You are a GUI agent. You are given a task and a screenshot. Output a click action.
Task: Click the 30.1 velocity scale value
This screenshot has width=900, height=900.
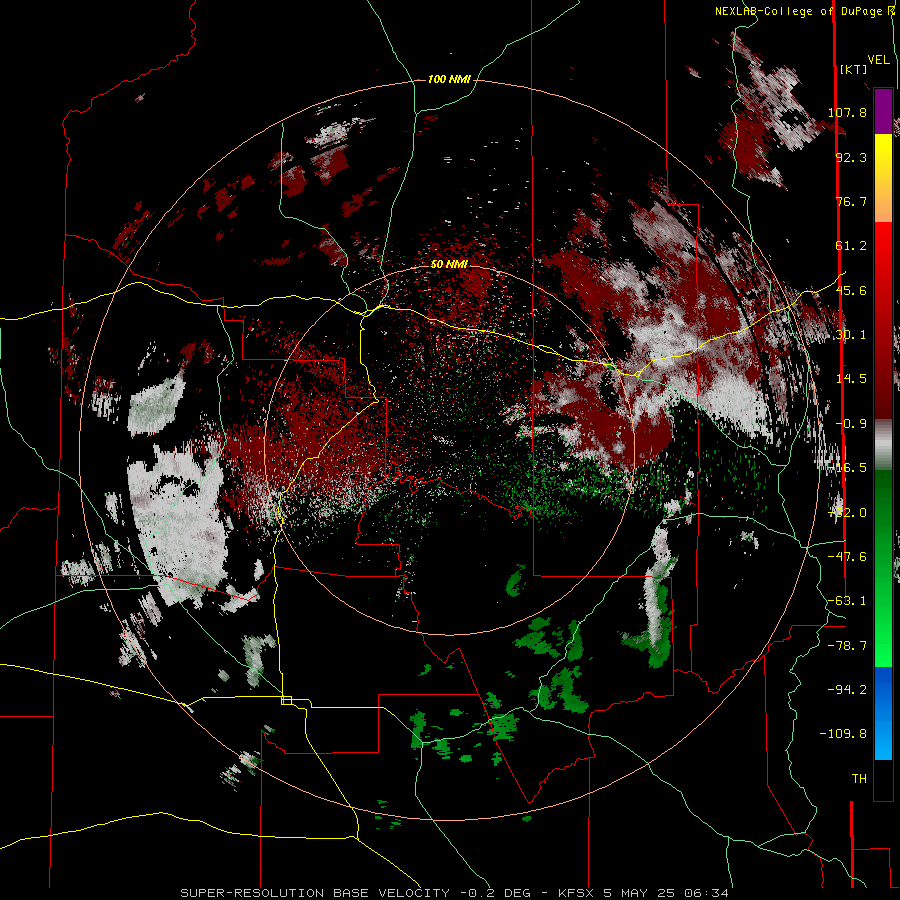pyautogui.click(x=851, y=335)
